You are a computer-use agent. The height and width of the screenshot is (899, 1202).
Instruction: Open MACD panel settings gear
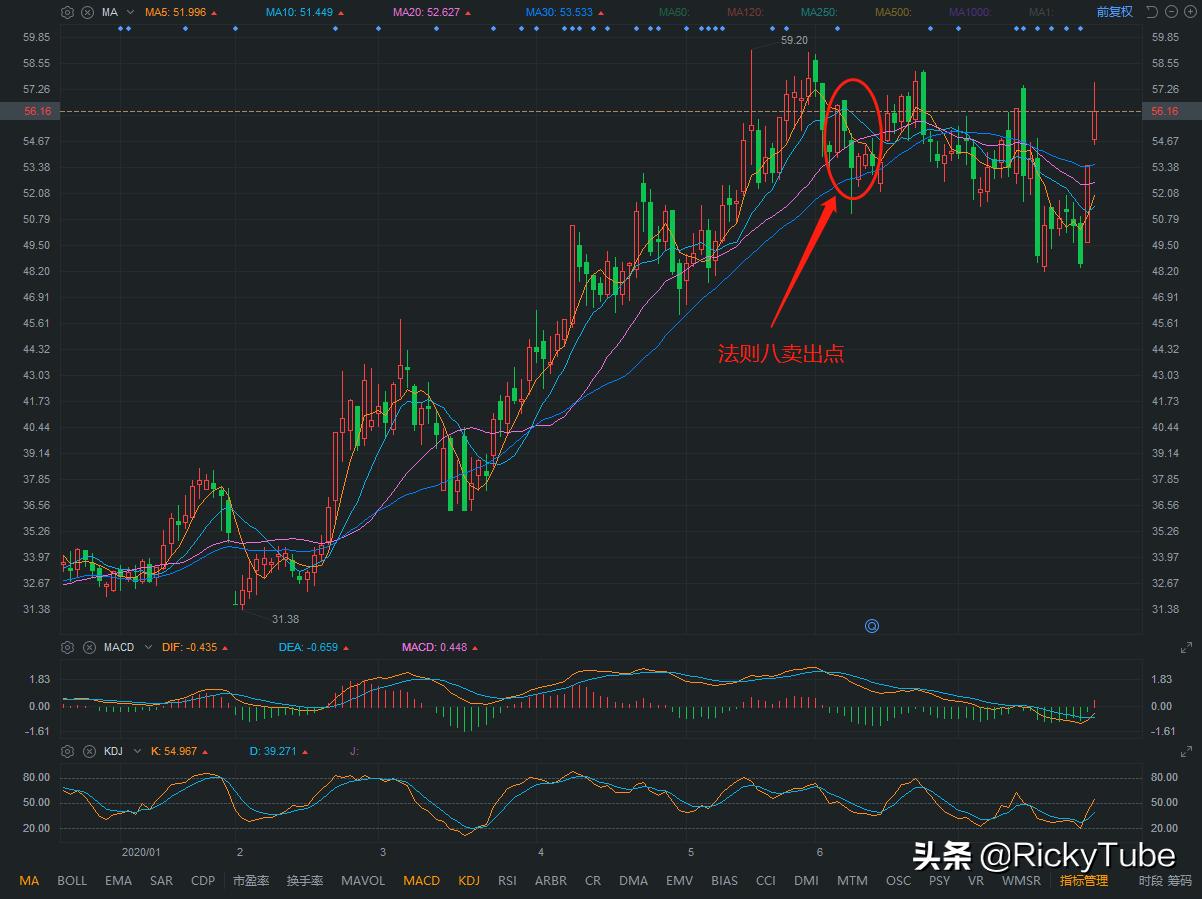68,647
